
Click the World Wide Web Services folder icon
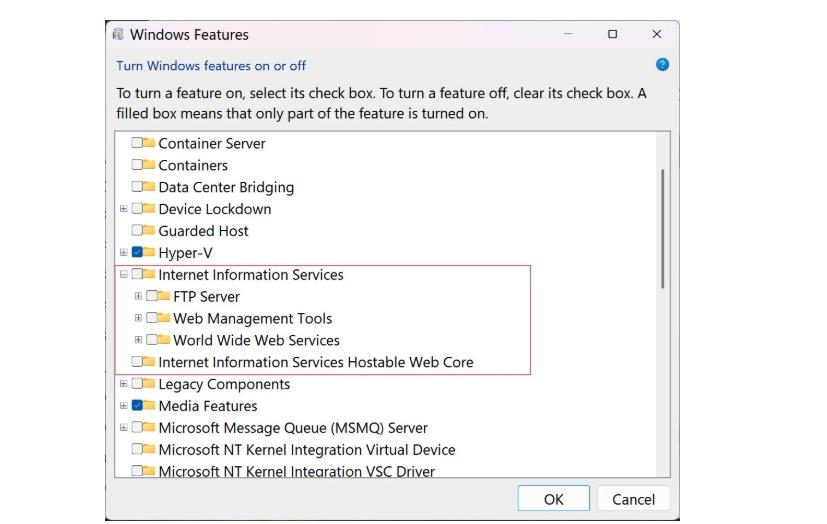[x=164, y=340]
